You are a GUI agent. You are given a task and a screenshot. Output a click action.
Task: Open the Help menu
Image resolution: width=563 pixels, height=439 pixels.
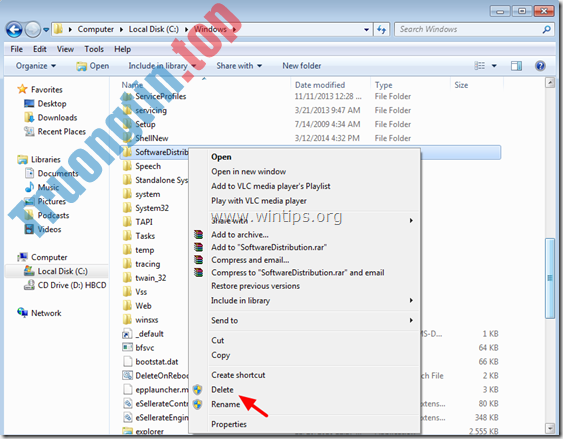click(122, 49)
